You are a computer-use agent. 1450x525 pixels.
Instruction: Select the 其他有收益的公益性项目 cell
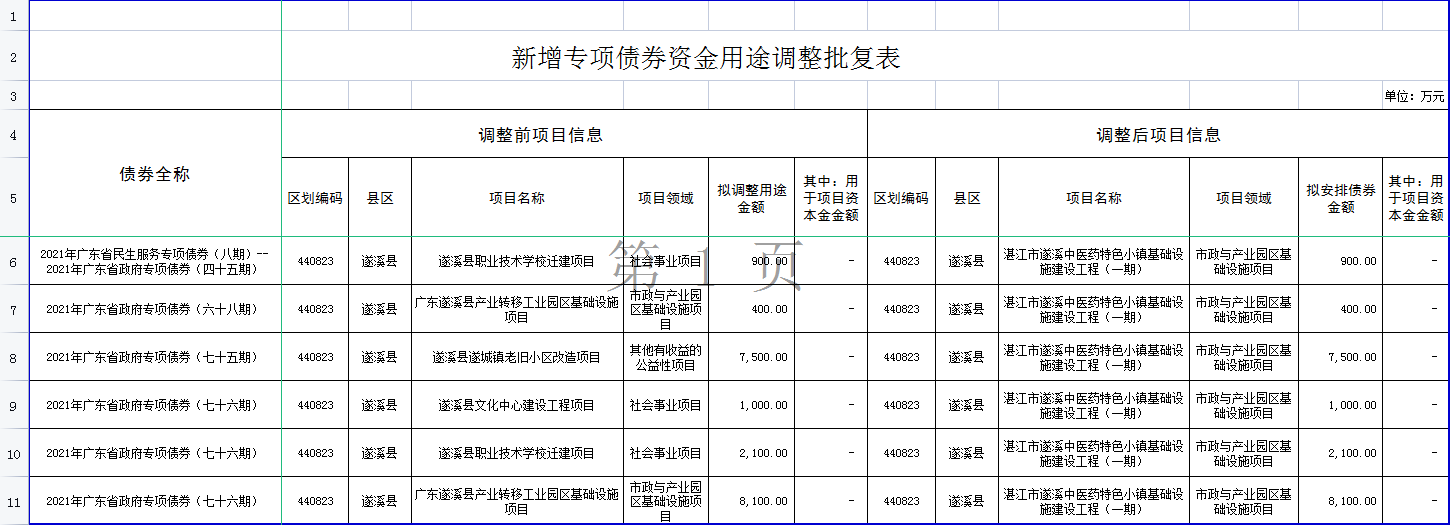(x=666, y=357)
